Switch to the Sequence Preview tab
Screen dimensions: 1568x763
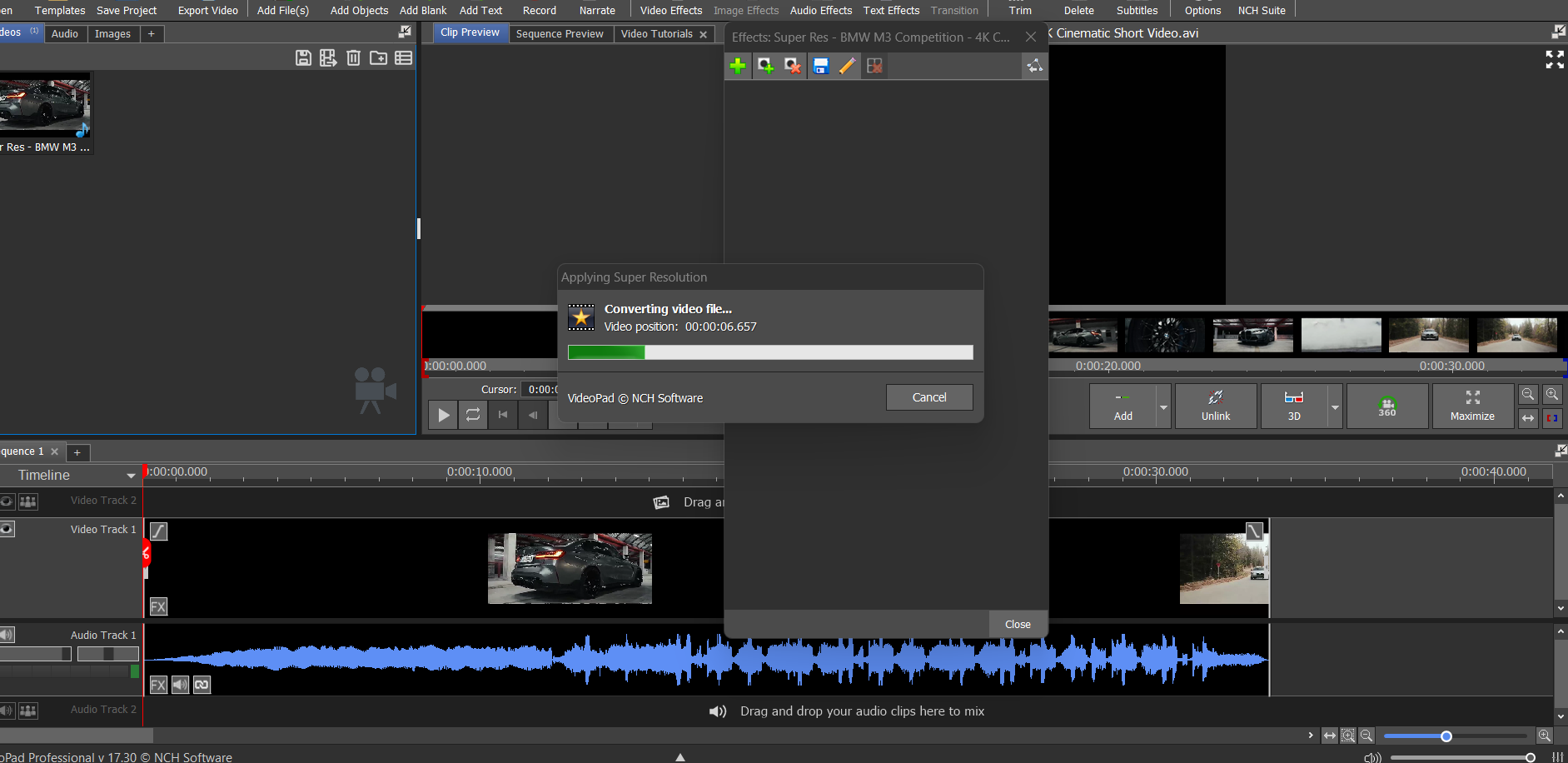pos(560,34)
